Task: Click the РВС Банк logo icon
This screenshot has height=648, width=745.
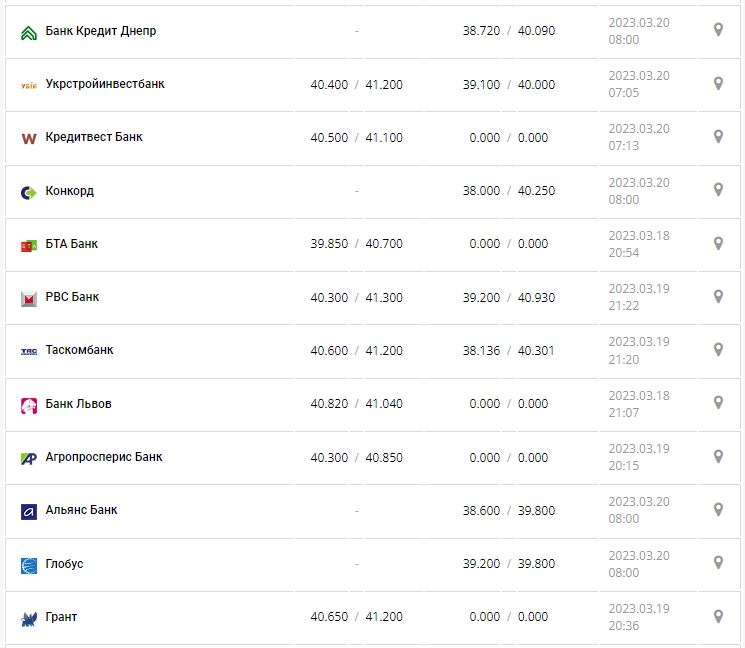Action: pos(28,298)
